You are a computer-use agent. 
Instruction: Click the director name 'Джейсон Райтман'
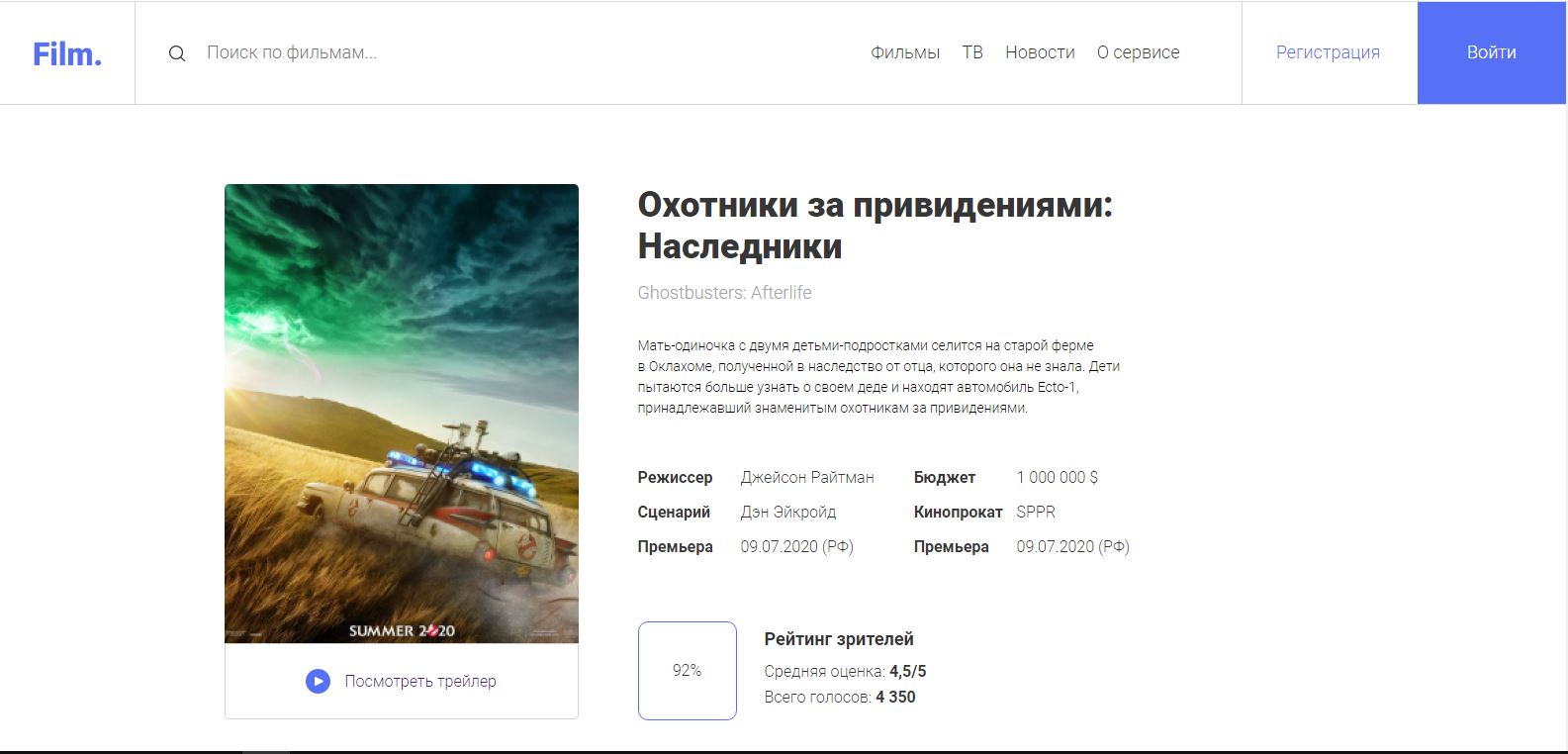(807, 477)
